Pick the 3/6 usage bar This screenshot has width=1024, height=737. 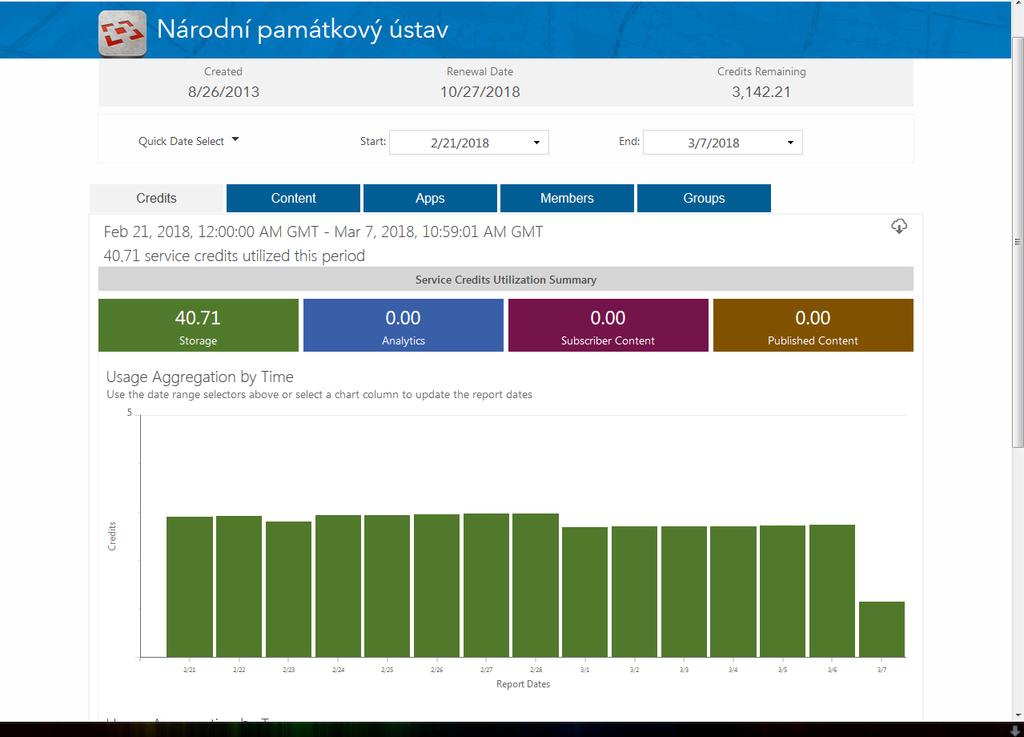(833, 591)
